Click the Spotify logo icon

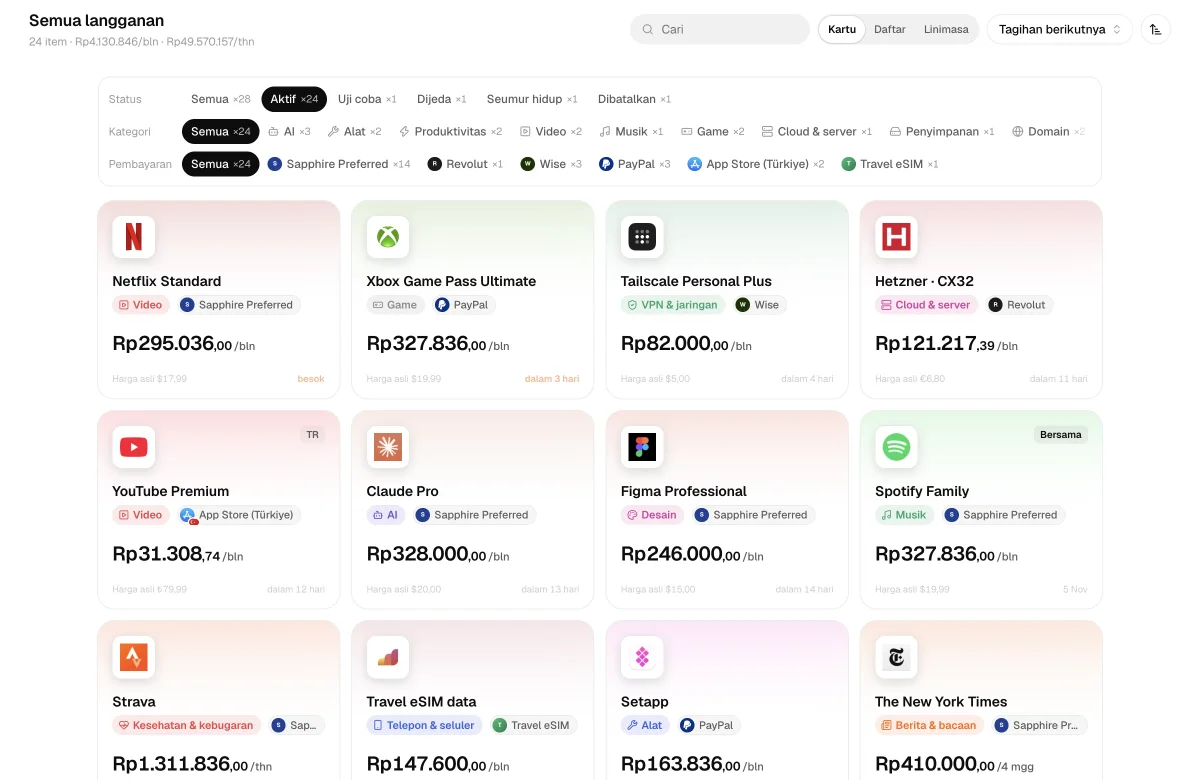pyautogui.click(x=896, y=447)
